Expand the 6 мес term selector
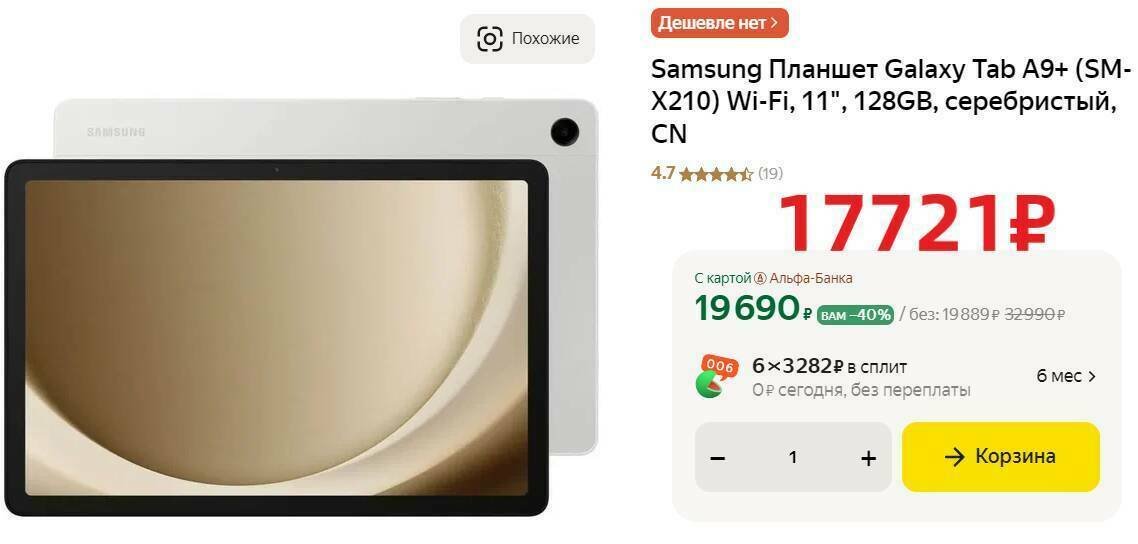Image resolution: width=1138 pixels, height=544 pixels. 1066,376
